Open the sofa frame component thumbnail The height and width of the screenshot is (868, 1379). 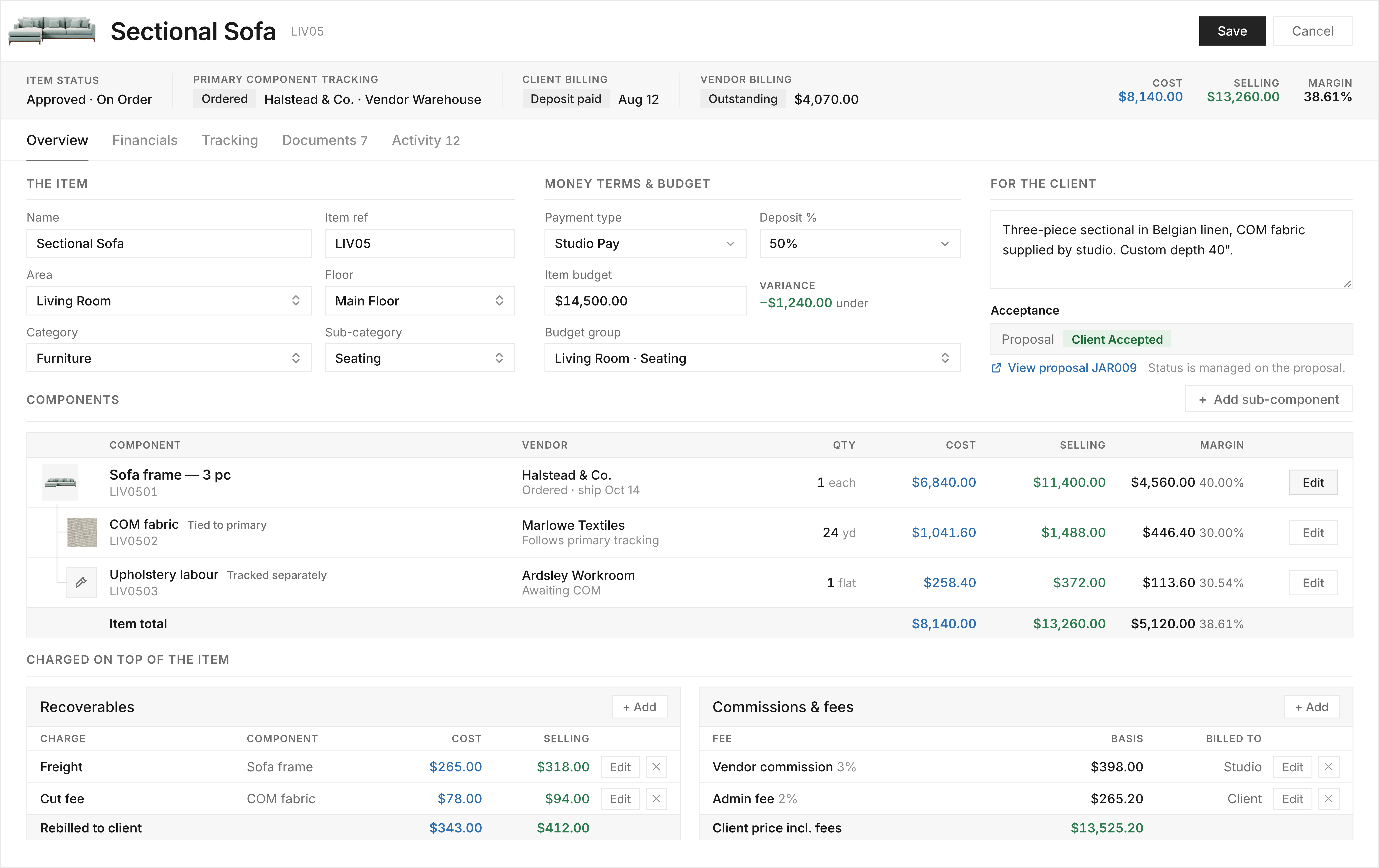60,482
